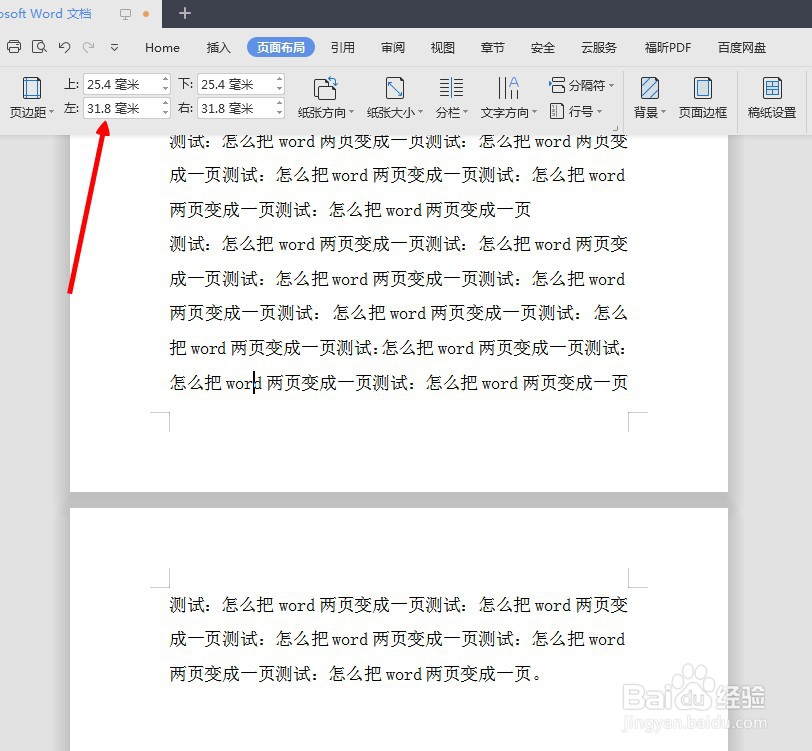Decrease the bottom margin with down stepper
Screen dimensions: 812x751
(280, 89)
